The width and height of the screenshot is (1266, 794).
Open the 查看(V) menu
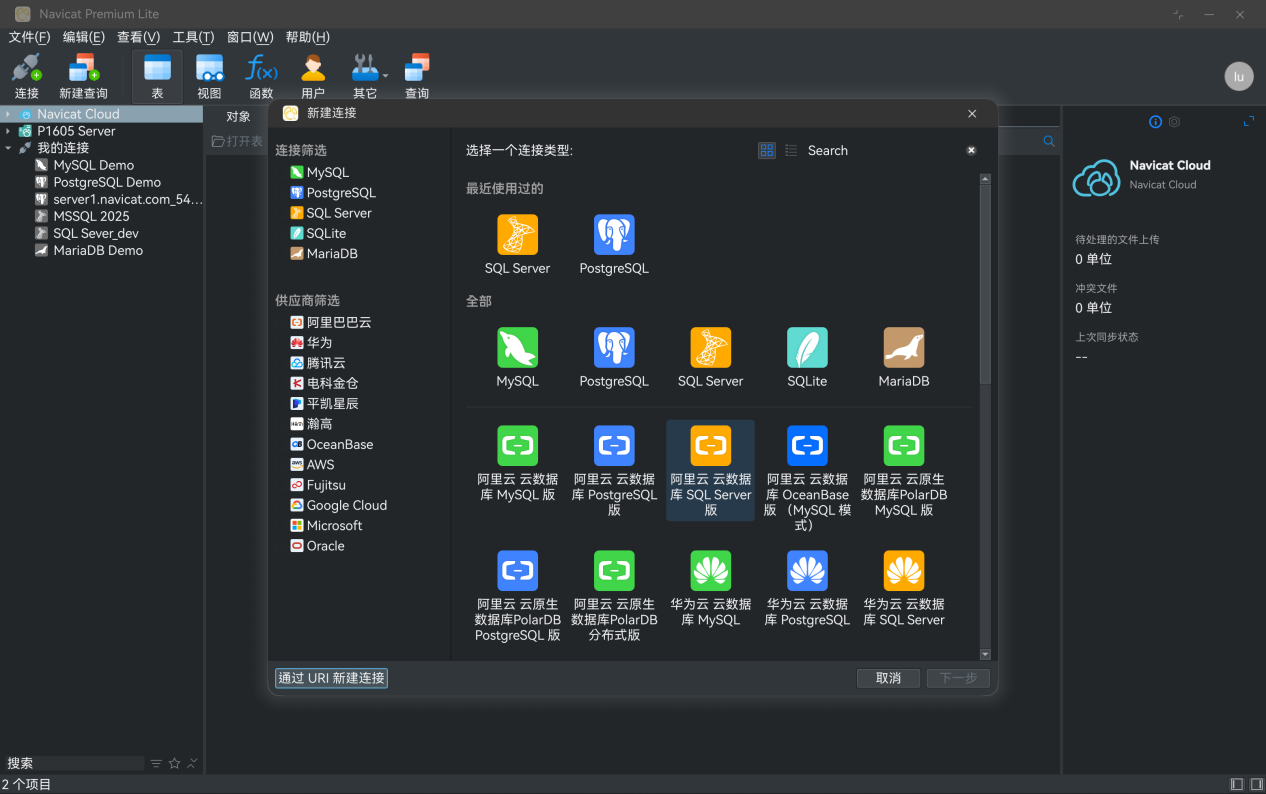138,37
